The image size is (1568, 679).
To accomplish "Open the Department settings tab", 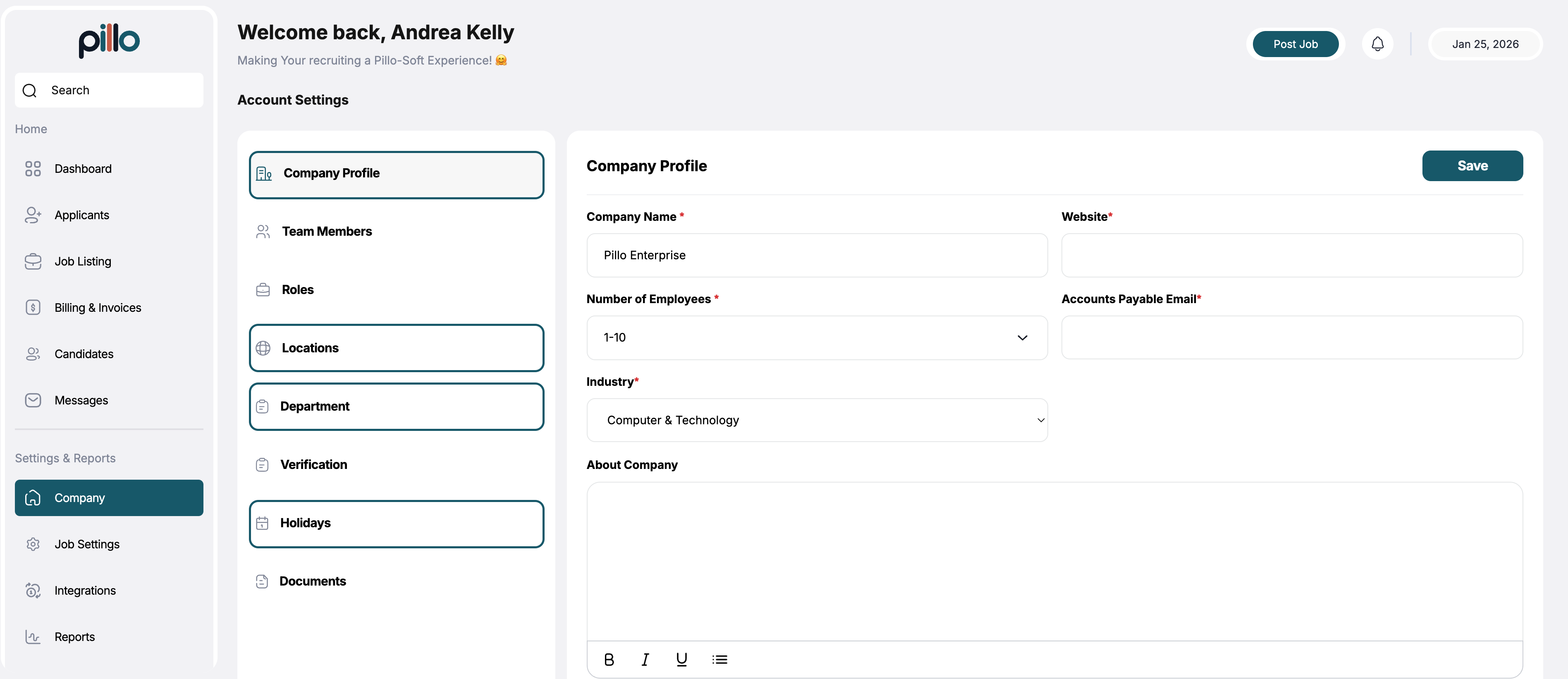I will pyautogui.click(x=396, y=406).
